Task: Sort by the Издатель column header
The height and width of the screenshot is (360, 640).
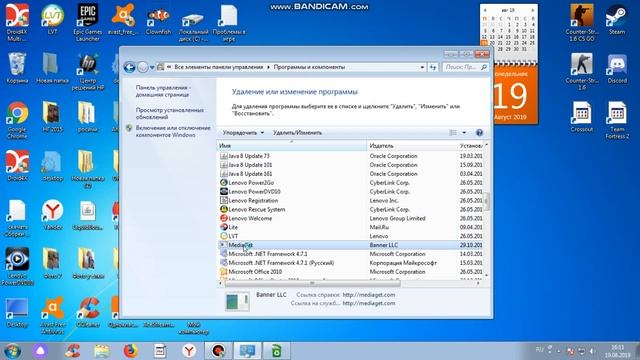Action: point(412,146)
